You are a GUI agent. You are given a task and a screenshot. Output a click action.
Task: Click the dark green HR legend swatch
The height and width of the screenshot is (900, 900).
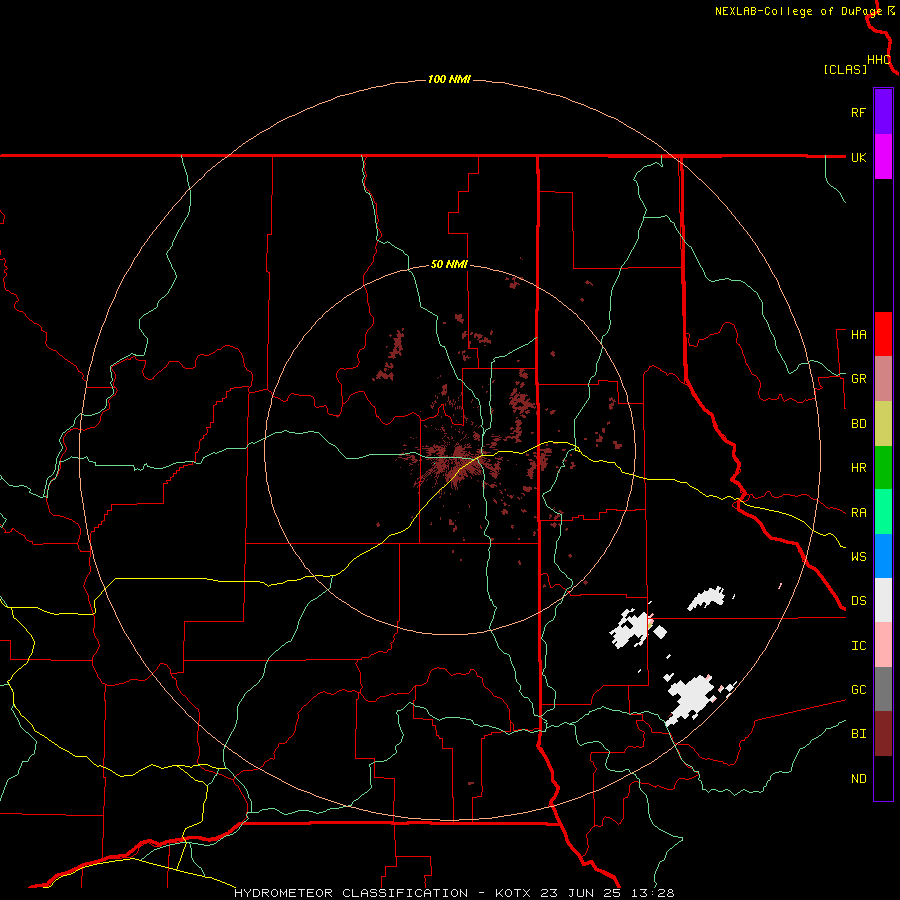(883, 467)
